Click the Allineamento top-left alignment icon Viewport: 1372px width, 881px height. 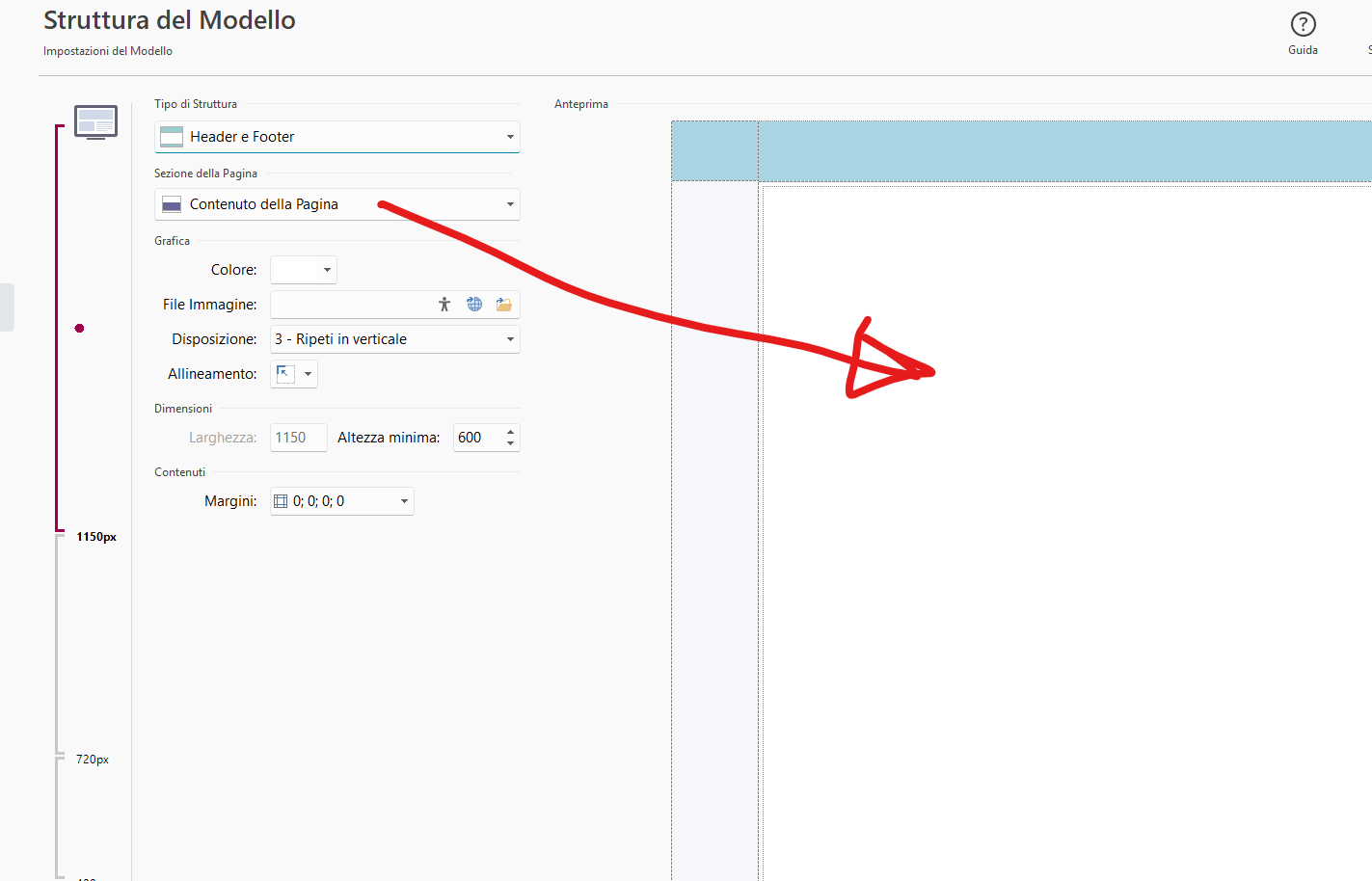tap(285, 374)
